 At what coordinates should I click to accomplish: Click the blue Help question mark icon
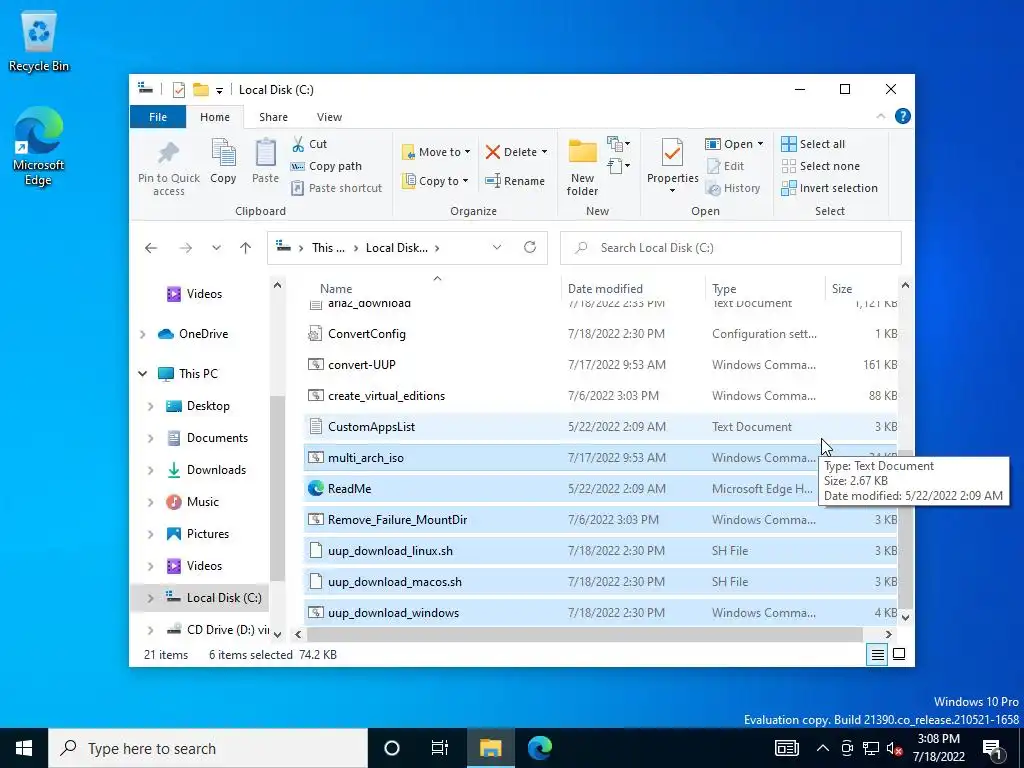(903, 116)
